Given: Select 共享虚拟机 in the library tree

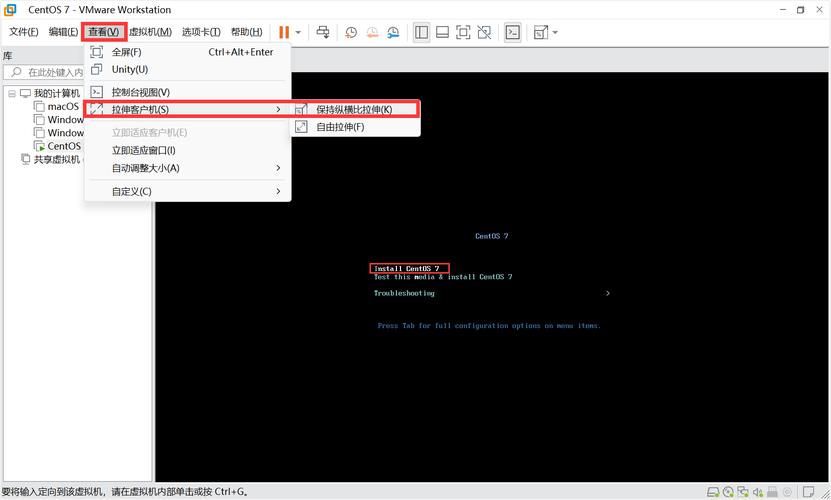Looking at the screenshot, I should point(57,159).
